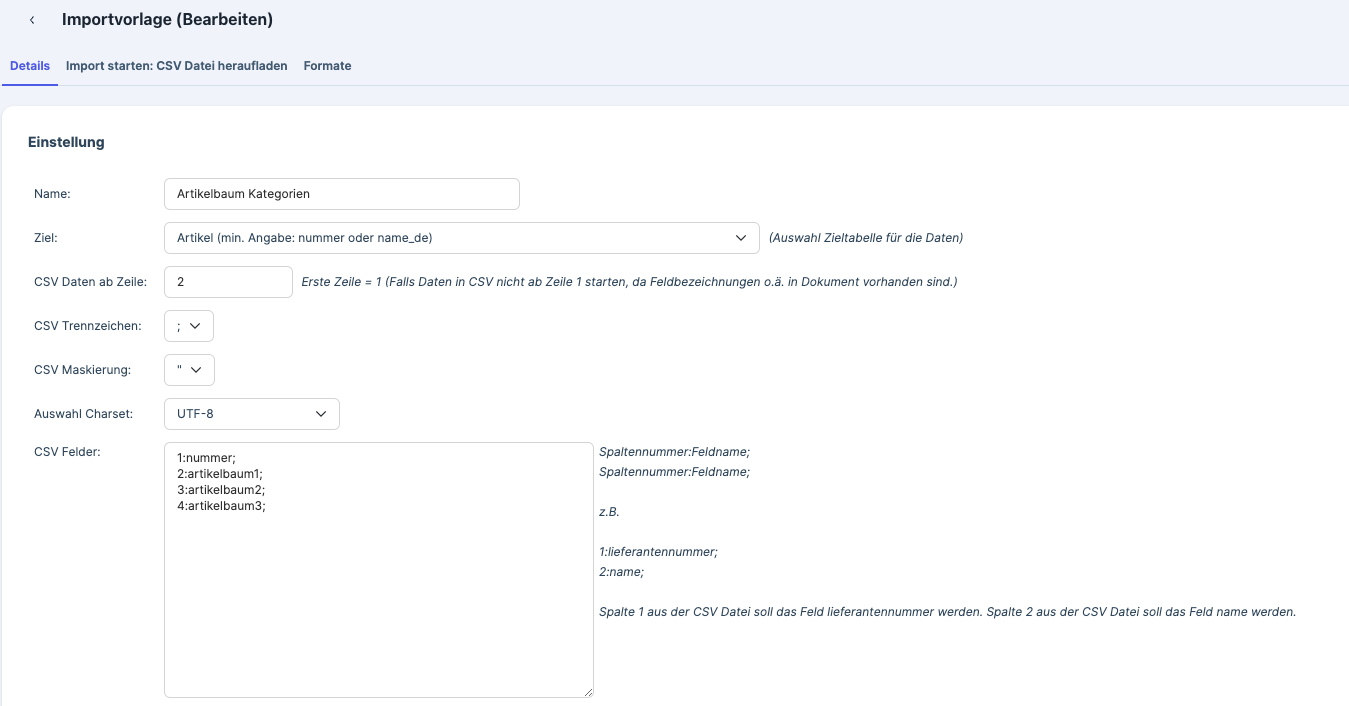Screen dimensions: 1349x706
Task: Click the Auswahl Zieltabelle für die Daten hint
Action: tap(865, 238)
